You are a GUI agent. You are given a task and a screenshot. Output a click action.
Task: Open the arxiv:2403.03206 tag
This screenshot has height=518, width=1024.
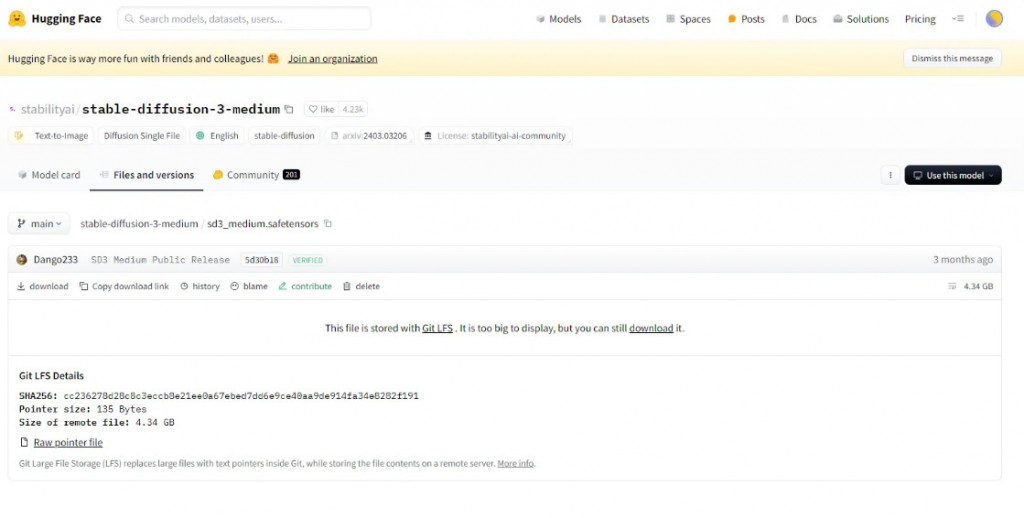click(x=369, y=136)
